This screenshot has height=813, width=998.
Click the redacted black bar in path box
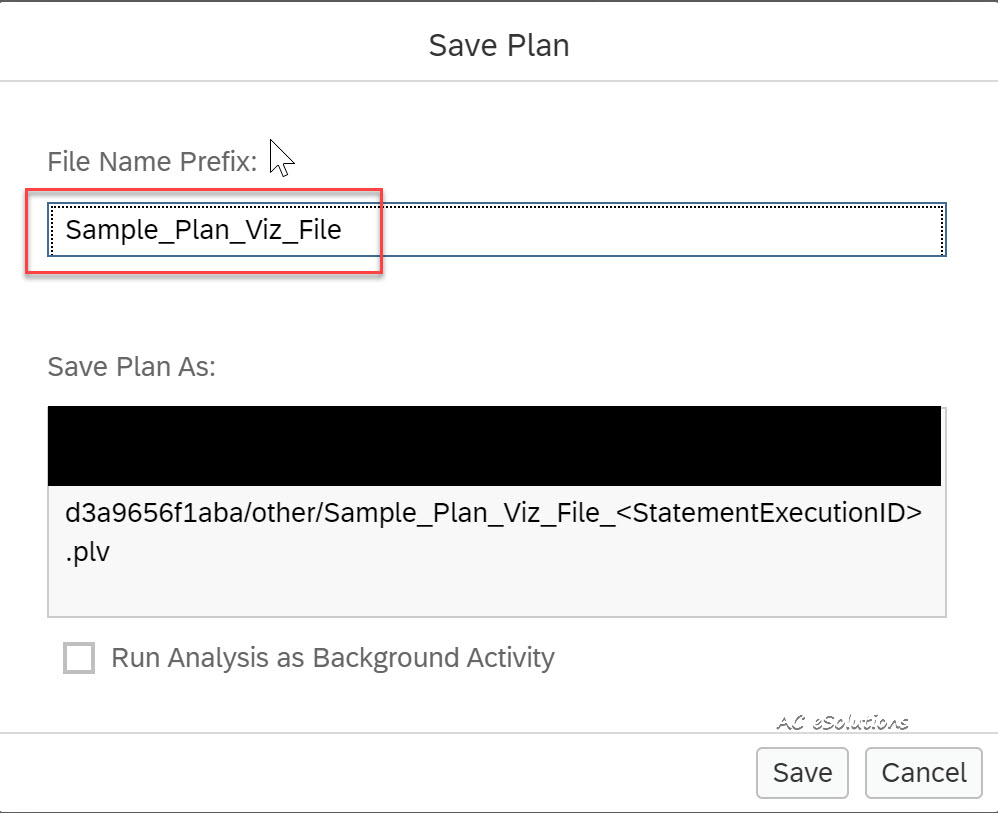pos(495,446)
